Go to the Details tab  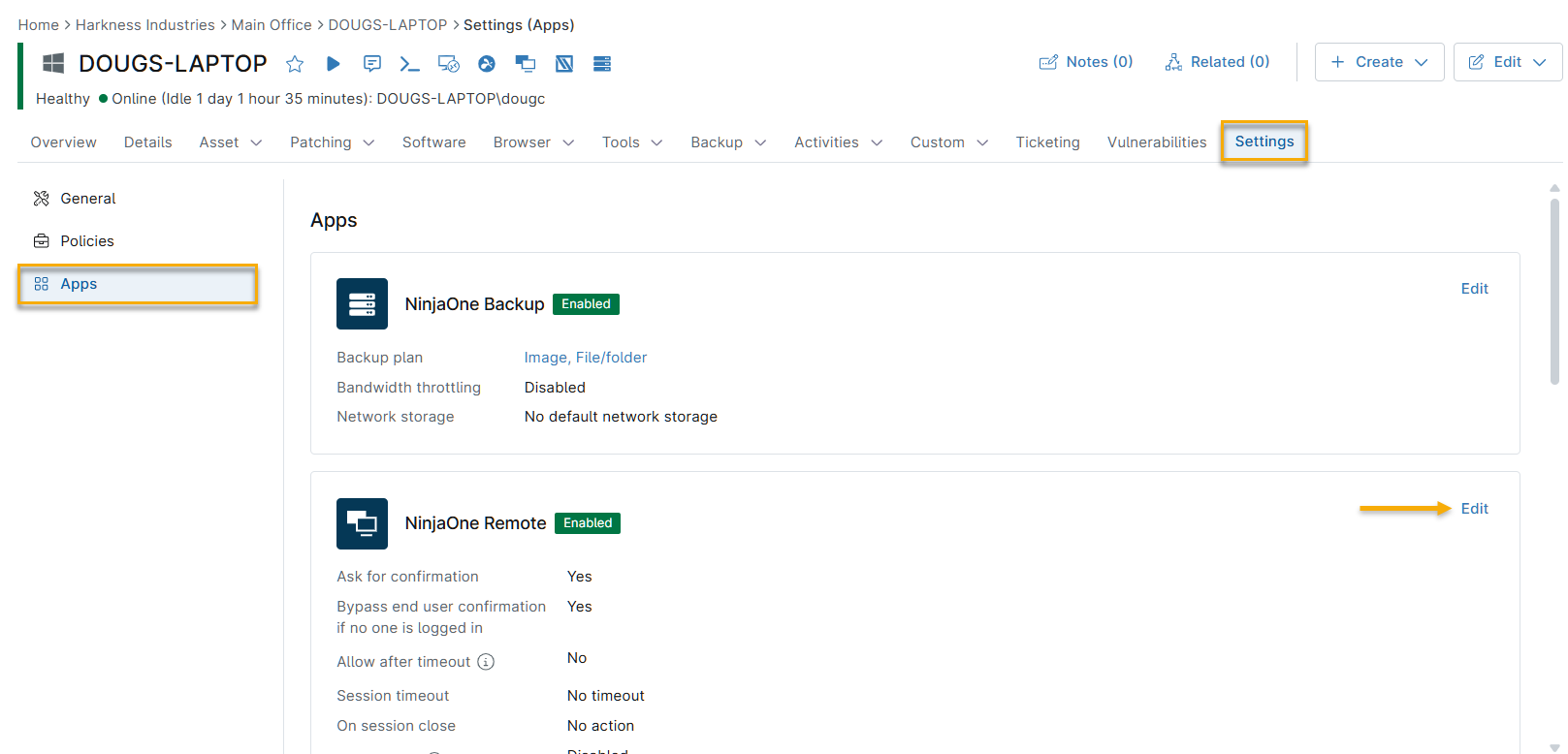click(148, 142)
